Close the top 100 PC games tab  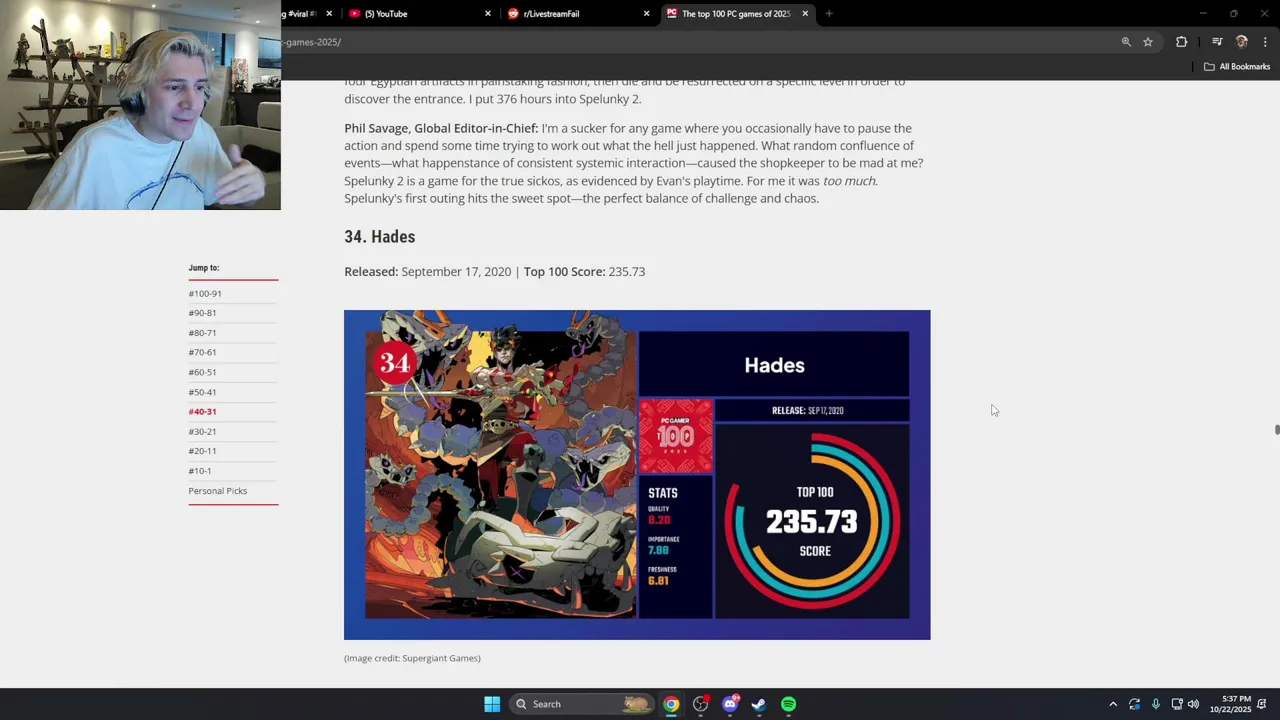click(x=805, y=14)
